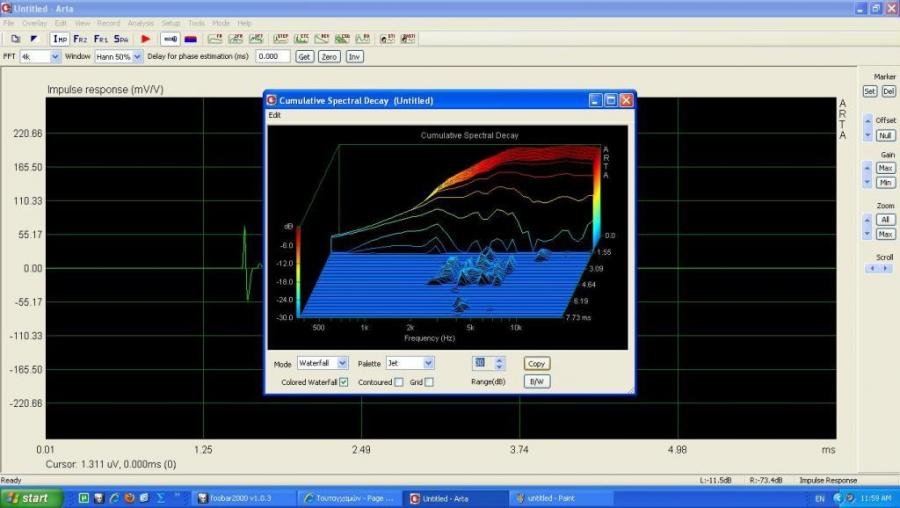This screenshot has height=508, width=900.
Task: Click the Gain up arrow
Action: (x=867, y=168)
